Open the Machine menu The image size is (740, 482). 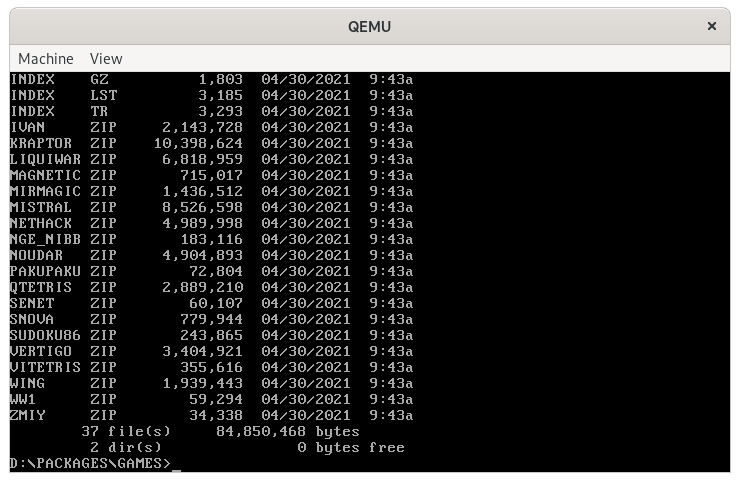(x=46, y=59)
